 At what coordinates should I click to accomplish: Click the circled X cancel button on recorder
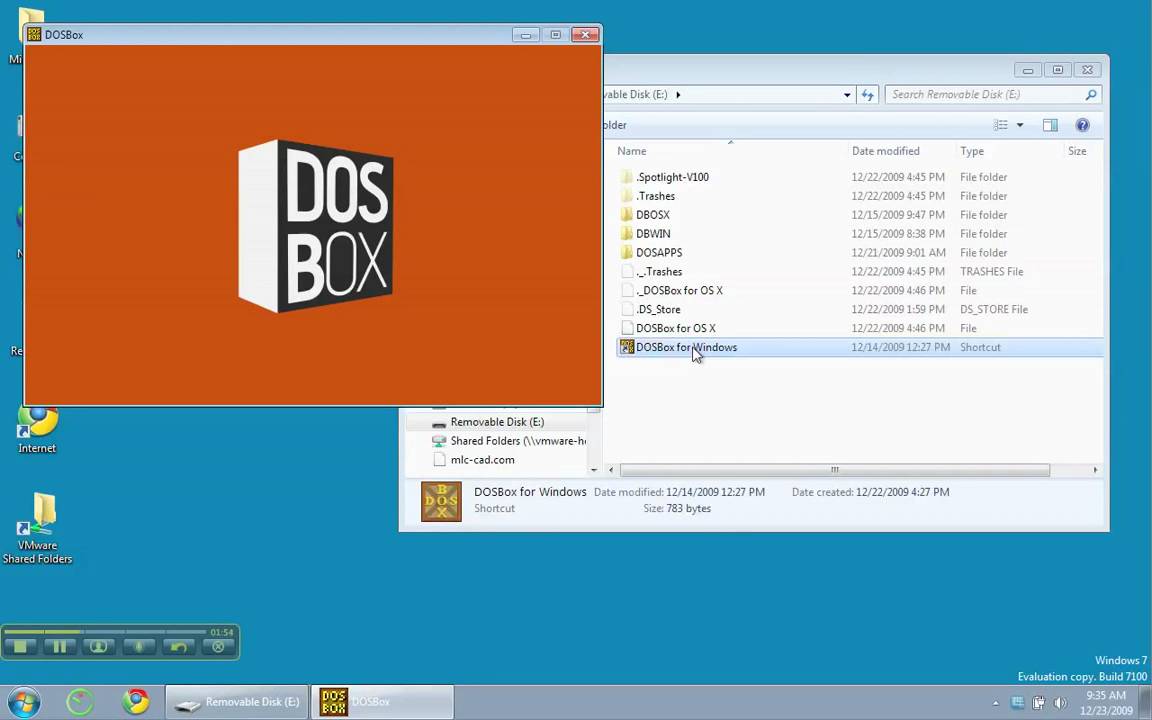(x=218, y=647)
